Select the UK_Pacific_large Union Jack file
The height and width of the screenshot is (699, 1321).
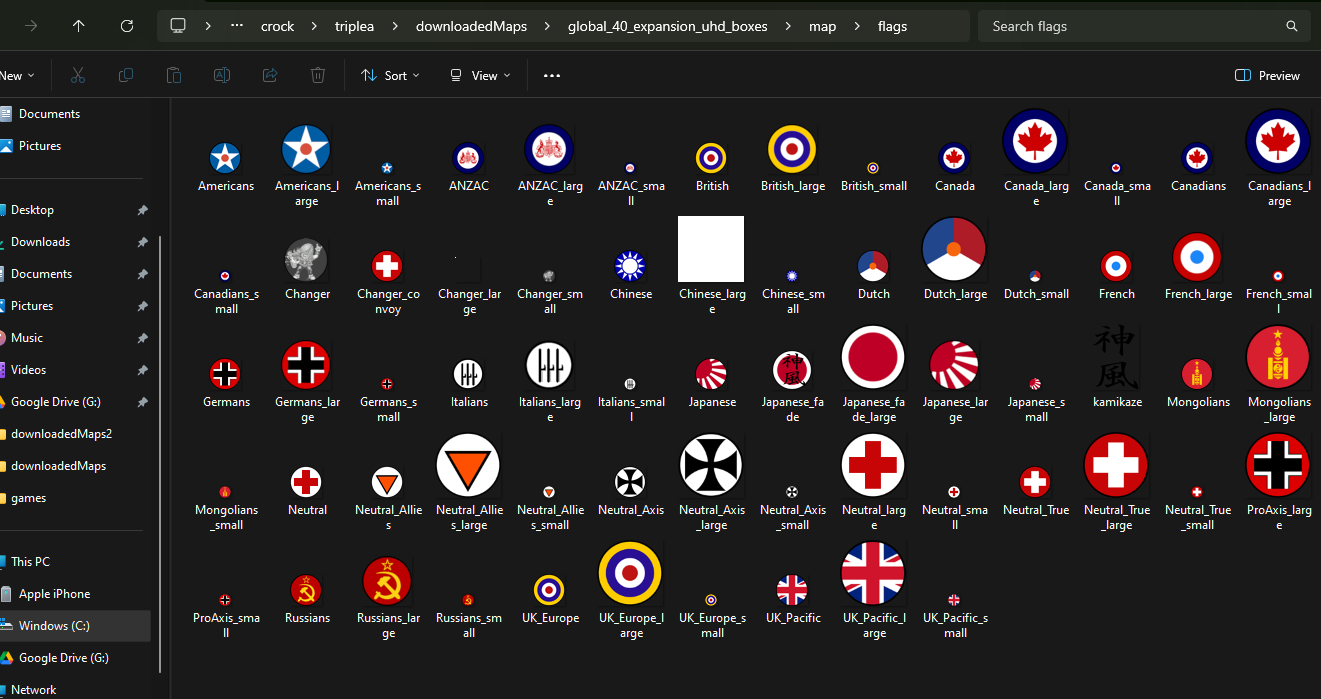click(873, 573)
